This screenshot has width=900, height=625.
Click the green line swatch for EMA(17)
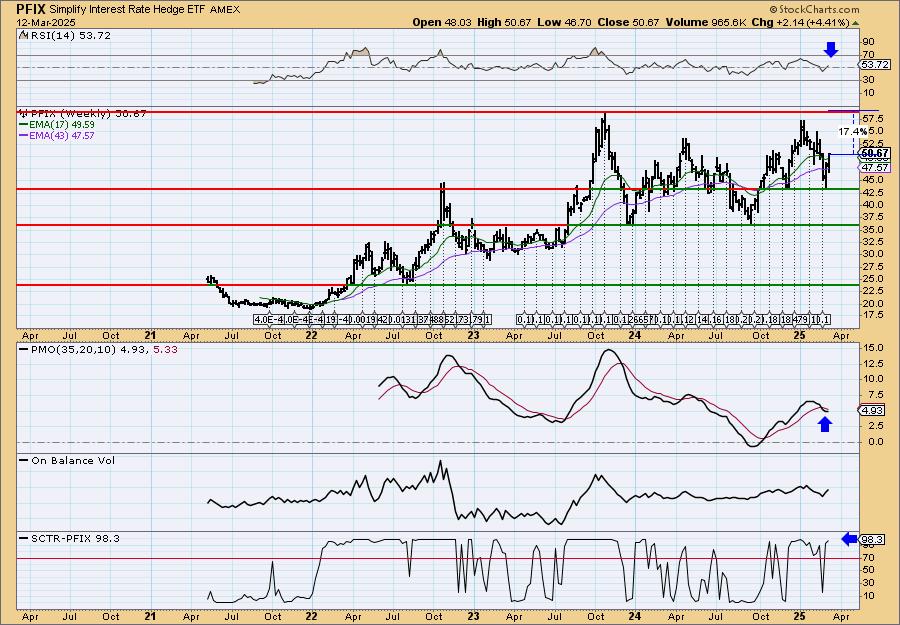[x=24, y=125]
